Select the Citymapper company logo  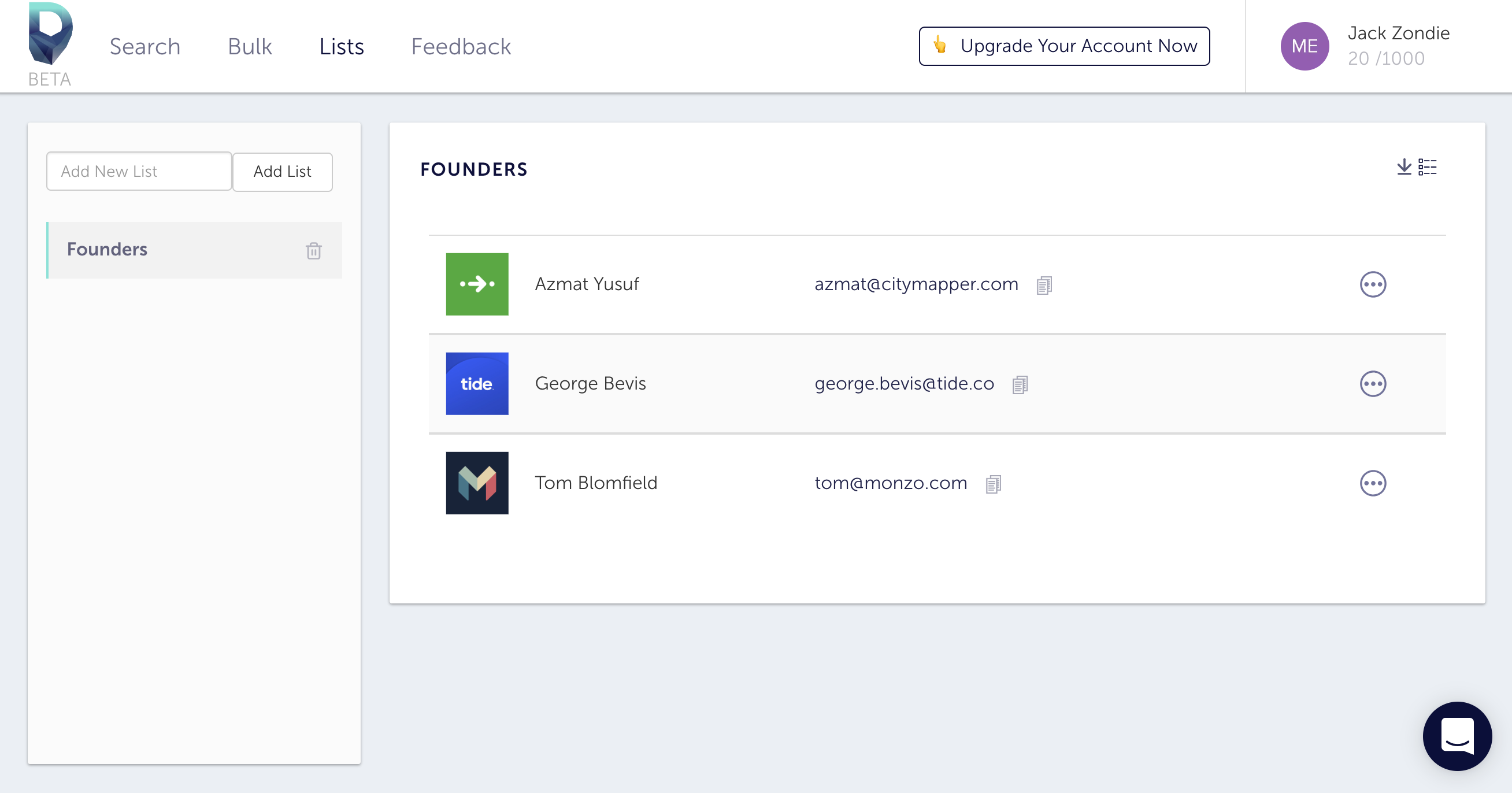[x=477, y=284]
